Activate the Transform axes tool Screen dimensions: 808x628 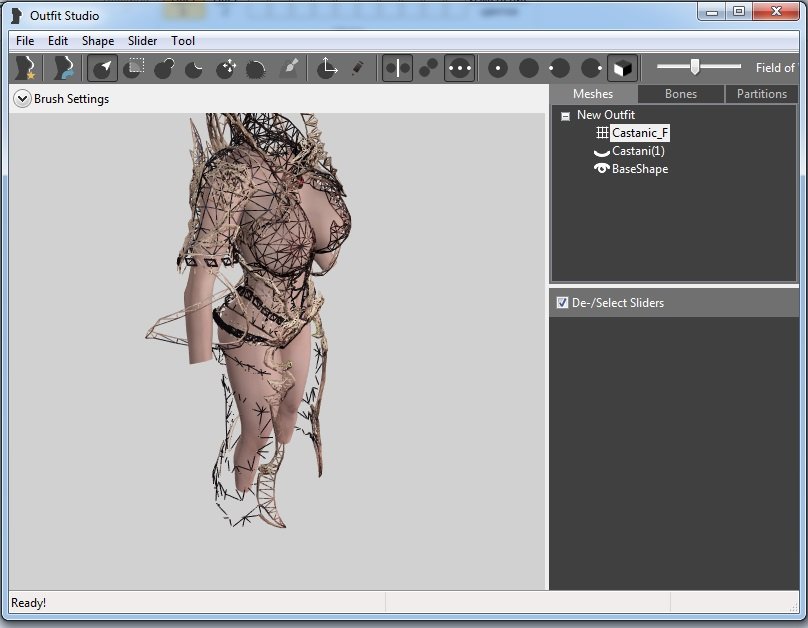[327, 68]
